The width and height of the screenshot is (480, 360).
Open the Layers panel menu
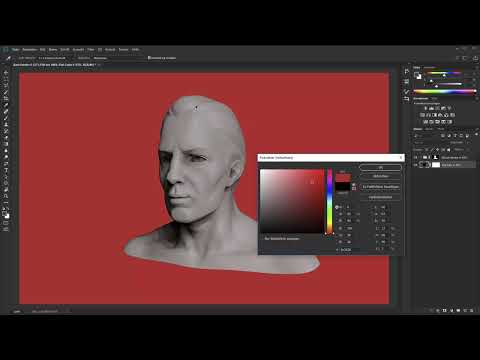[x=476, y=129]
